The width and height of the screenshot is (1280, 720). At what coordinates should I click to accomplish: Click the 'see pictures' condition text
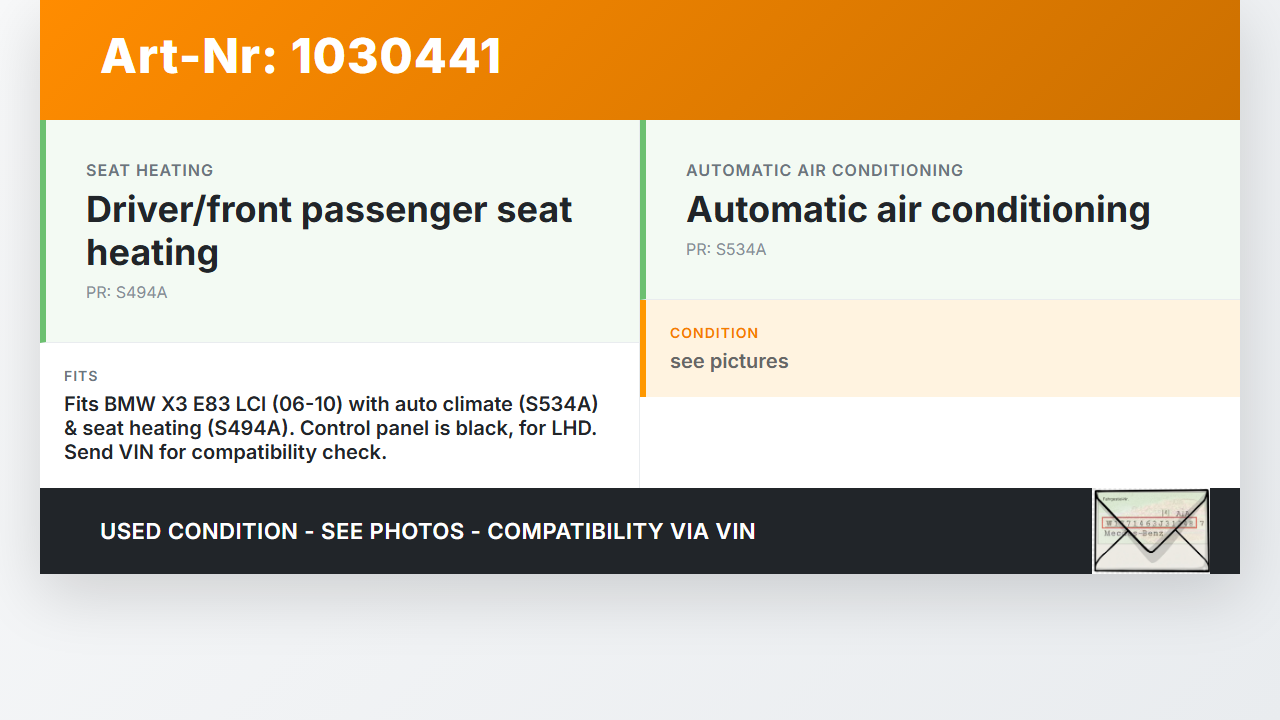[x=729, y=361]
